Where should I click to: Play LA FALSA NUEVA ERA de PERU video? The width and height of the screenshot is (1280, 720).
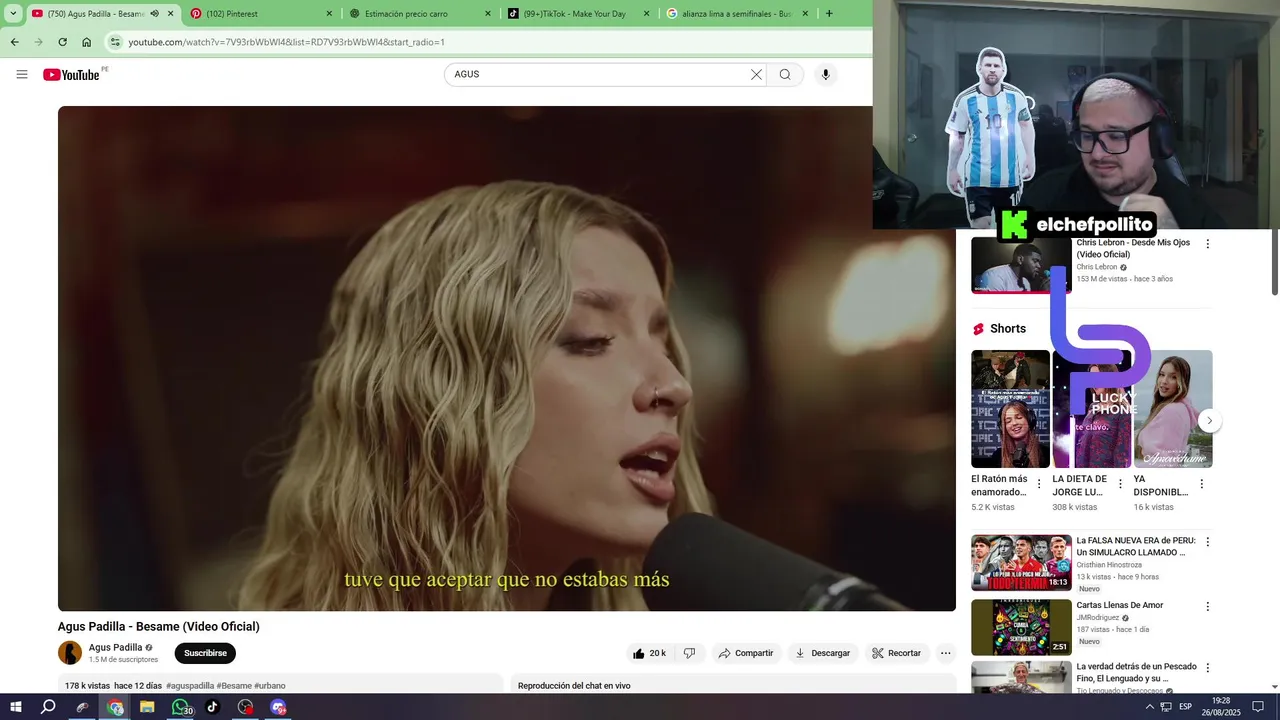[1021, 563]
